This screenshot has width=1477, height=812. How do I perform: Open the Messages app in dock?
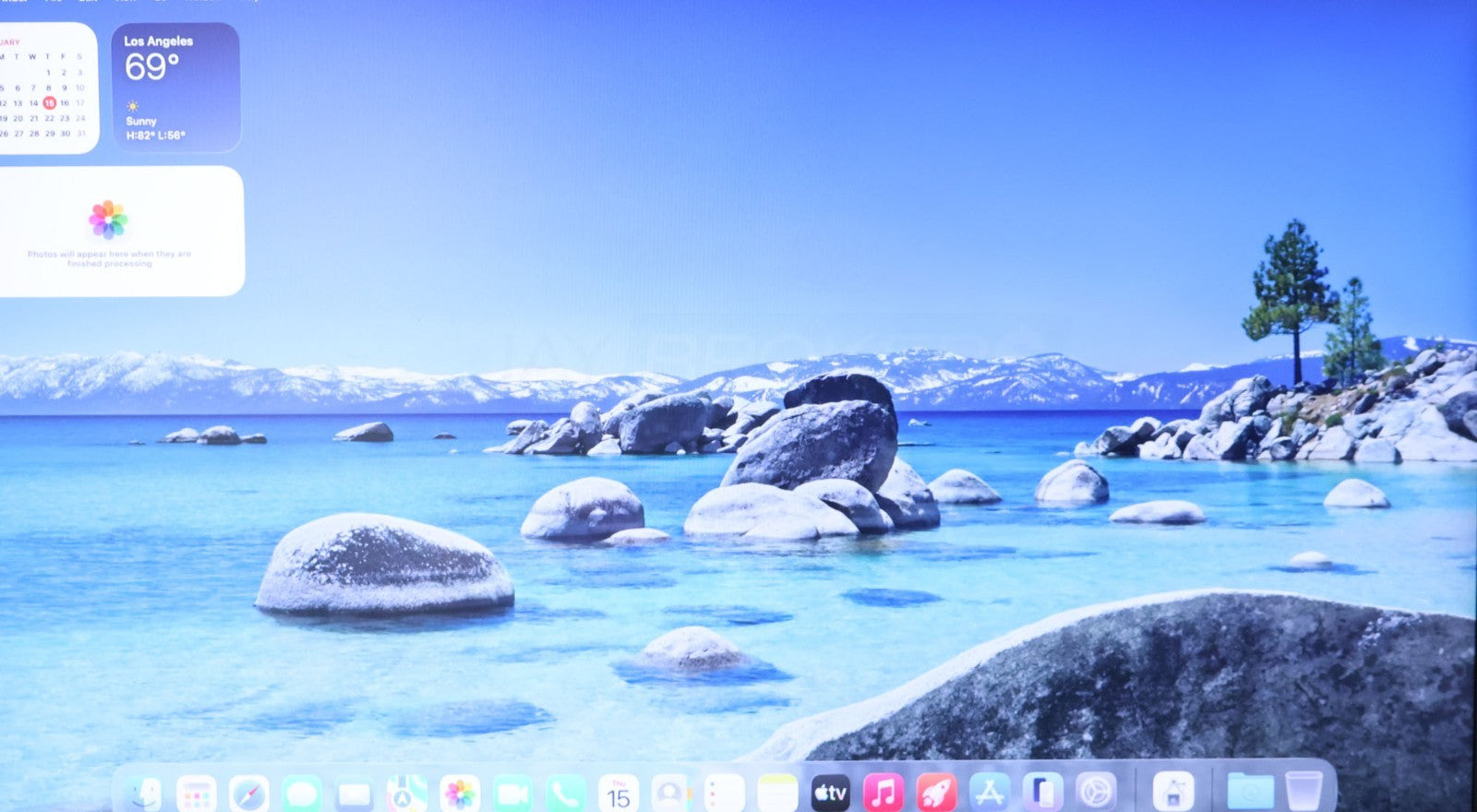coord(302,794)
